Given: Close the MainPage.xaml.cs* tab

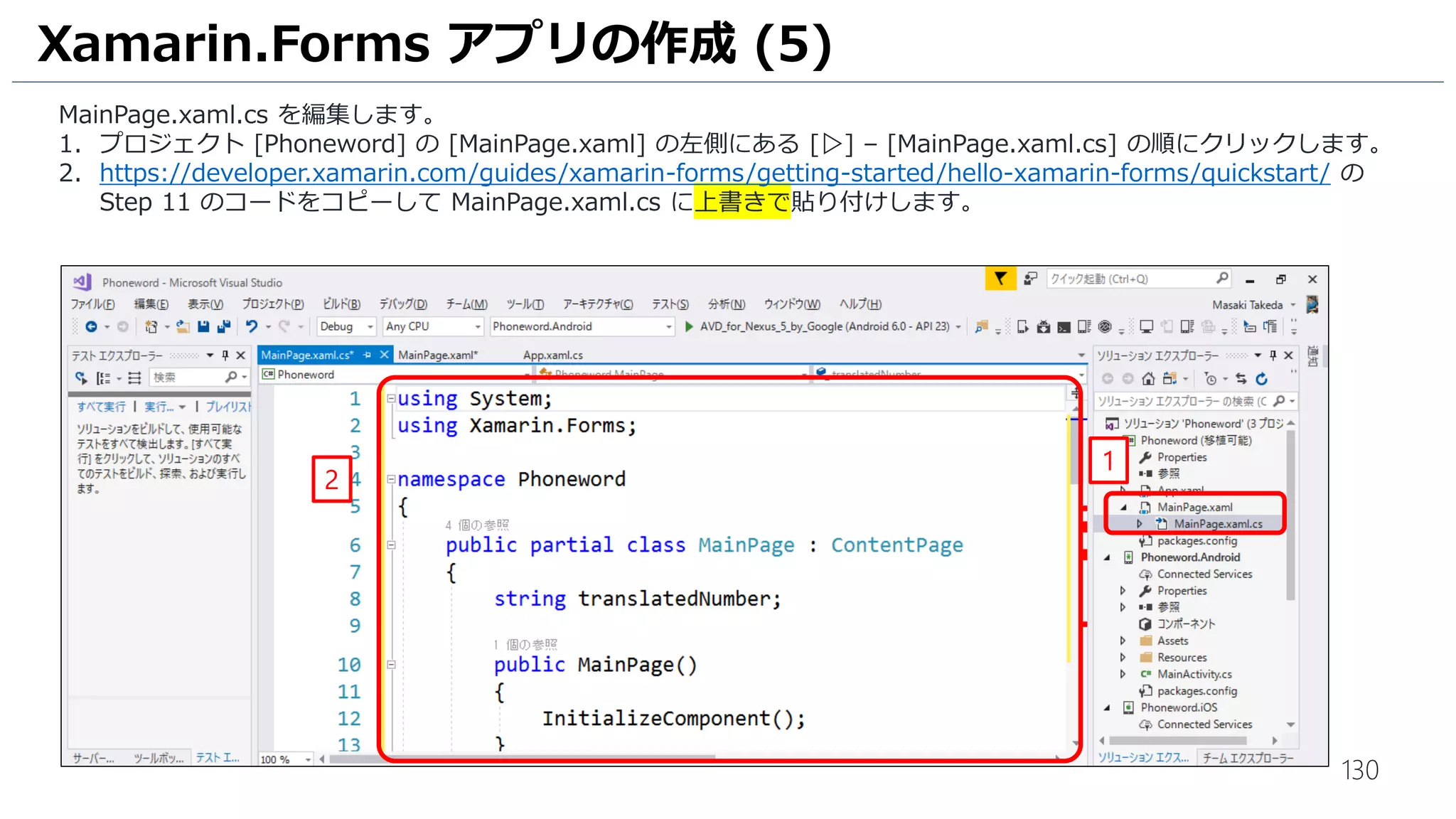Looking at the screenshot, I should [385, 354].
